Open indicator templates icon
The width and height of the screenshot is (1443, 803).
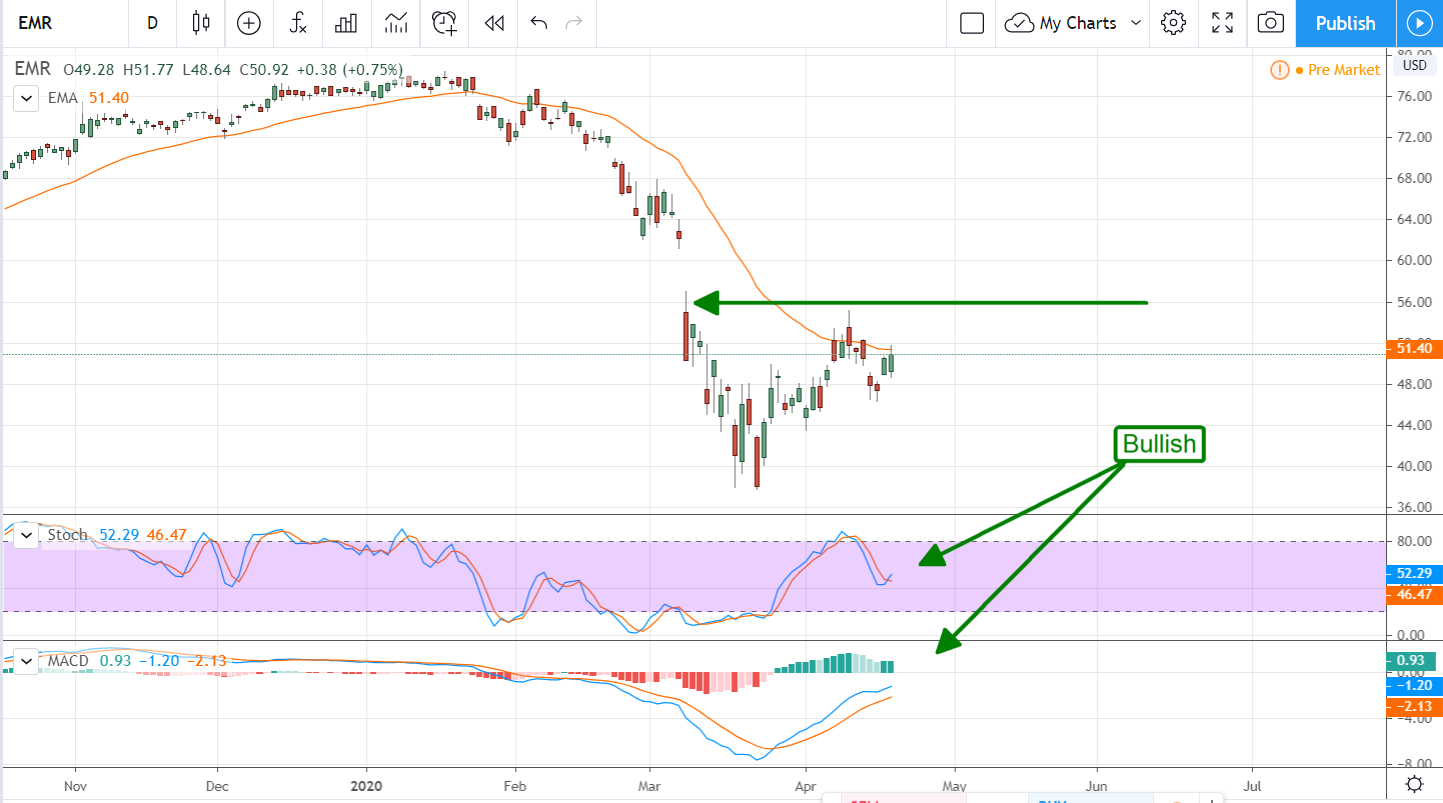(x=395, y=23)
